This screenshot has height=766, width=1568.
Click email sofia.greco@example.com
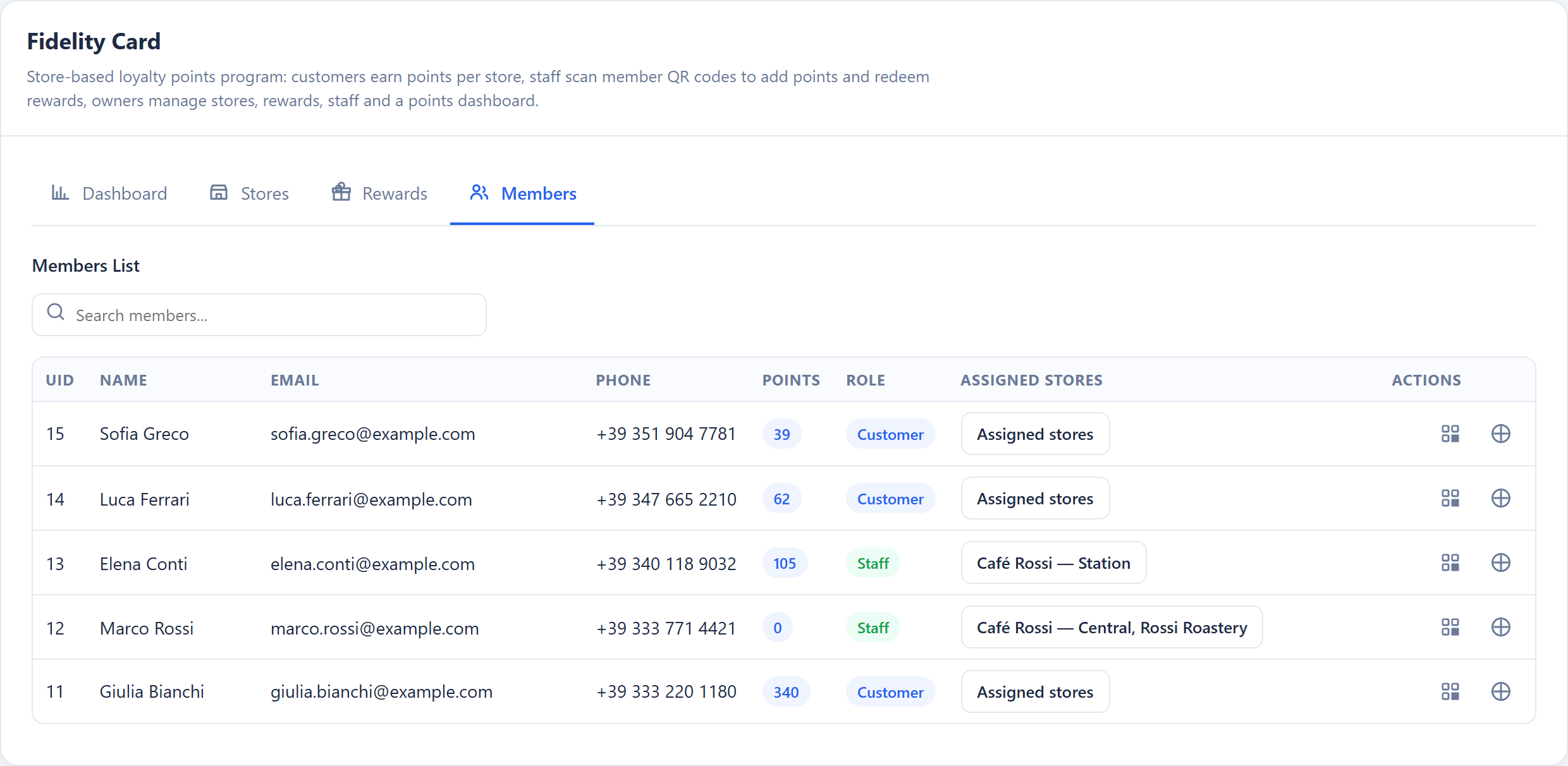372,434
